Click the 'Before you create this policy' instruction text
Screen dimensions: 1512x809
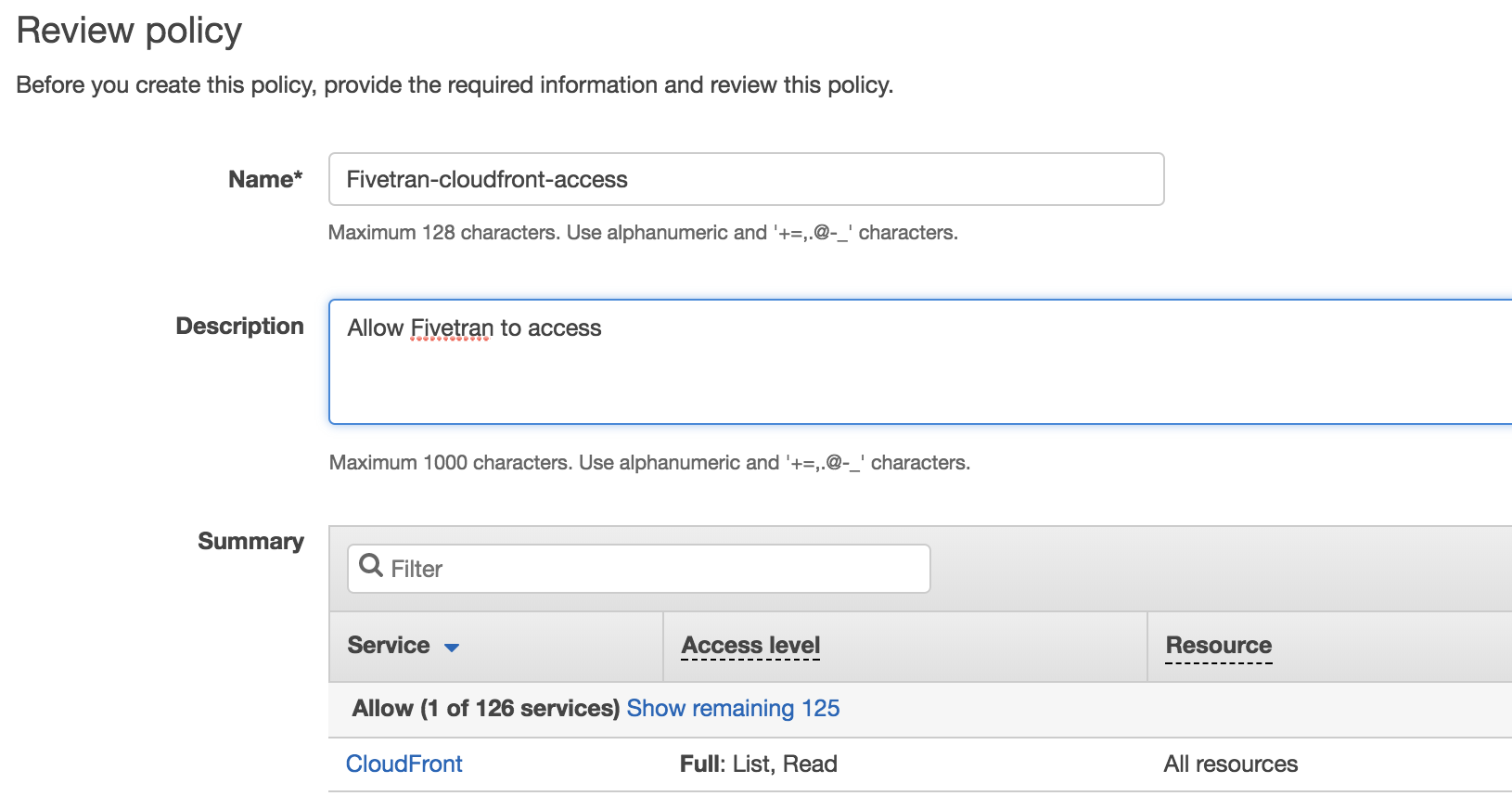click(x=455, y=85)
